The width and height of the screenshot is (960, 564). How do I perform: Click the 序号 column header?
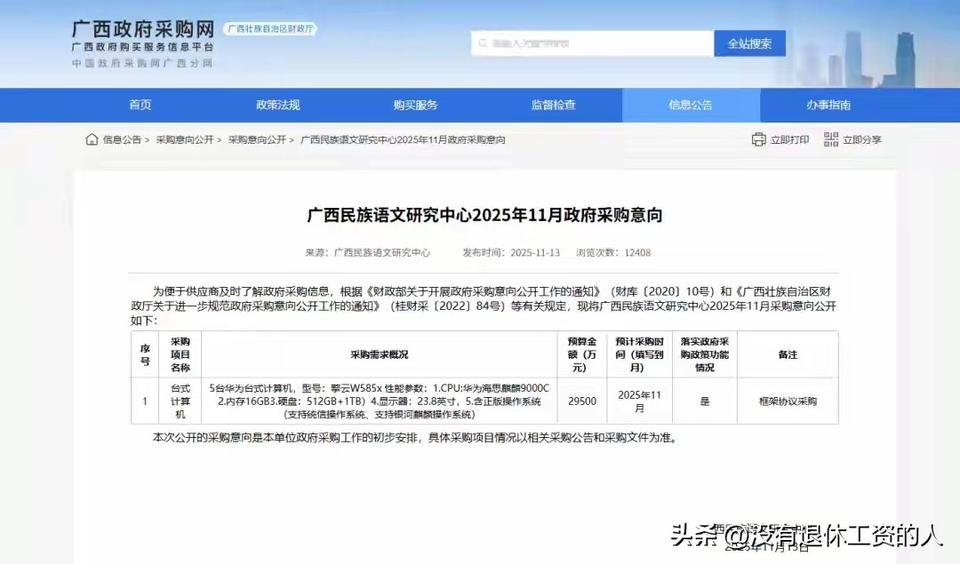click(145, 355)
